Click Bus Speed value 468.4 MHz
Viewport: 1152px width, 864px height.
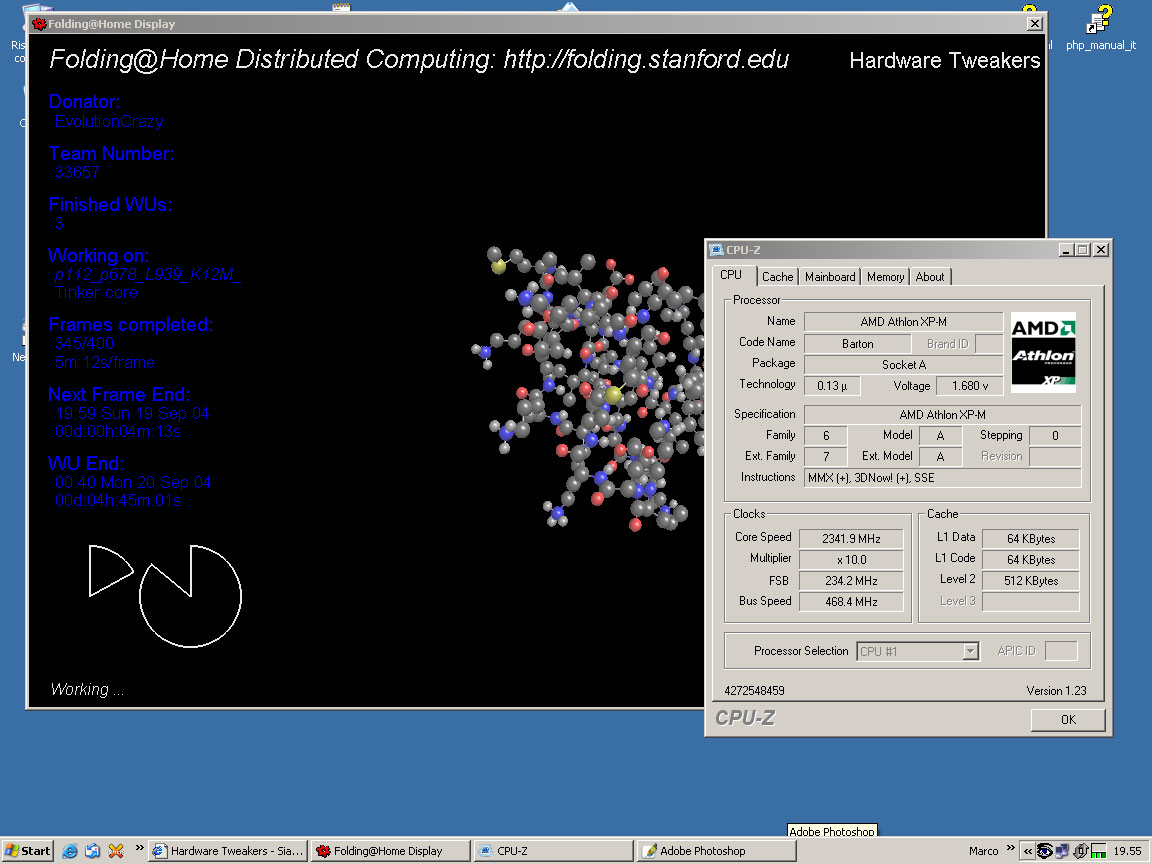pyautogui.click(x=851, y=602)
